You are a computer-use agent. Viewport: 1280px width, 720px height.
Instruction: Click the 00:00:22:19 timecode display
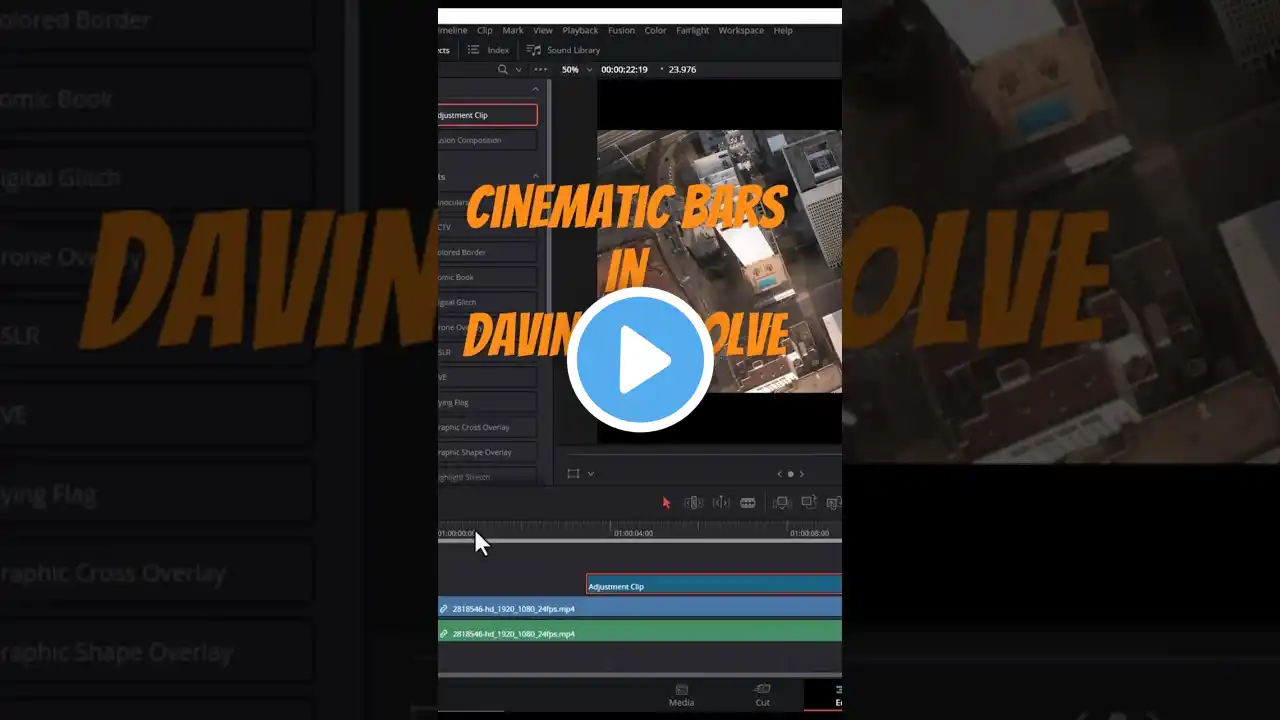[x=624, y=70]
